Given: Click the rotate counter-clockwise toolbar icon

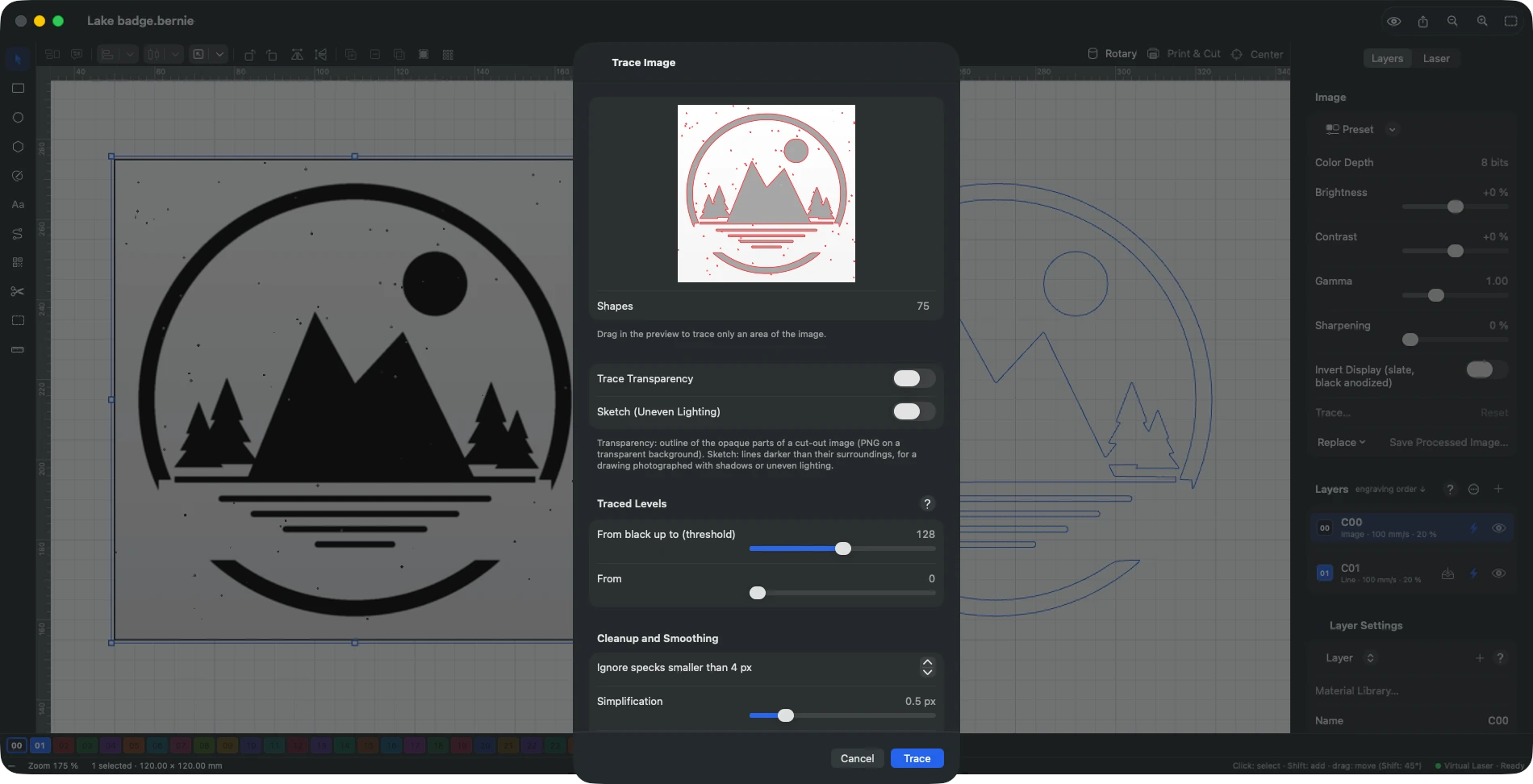Looking at the screenshot, I should [x=249, y=54].
